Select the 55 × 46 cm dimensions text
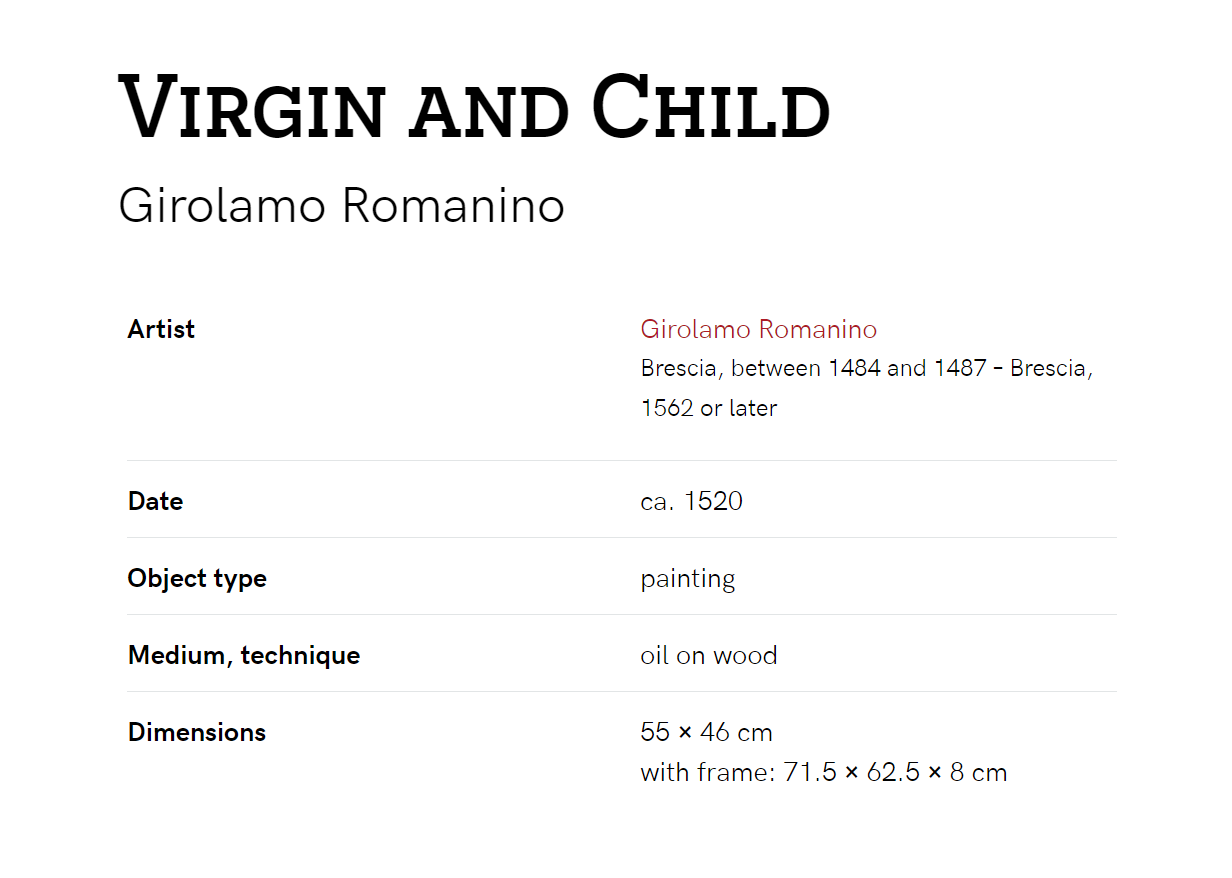The height and width of the screenshot is (878, 1232). (706, 732)
